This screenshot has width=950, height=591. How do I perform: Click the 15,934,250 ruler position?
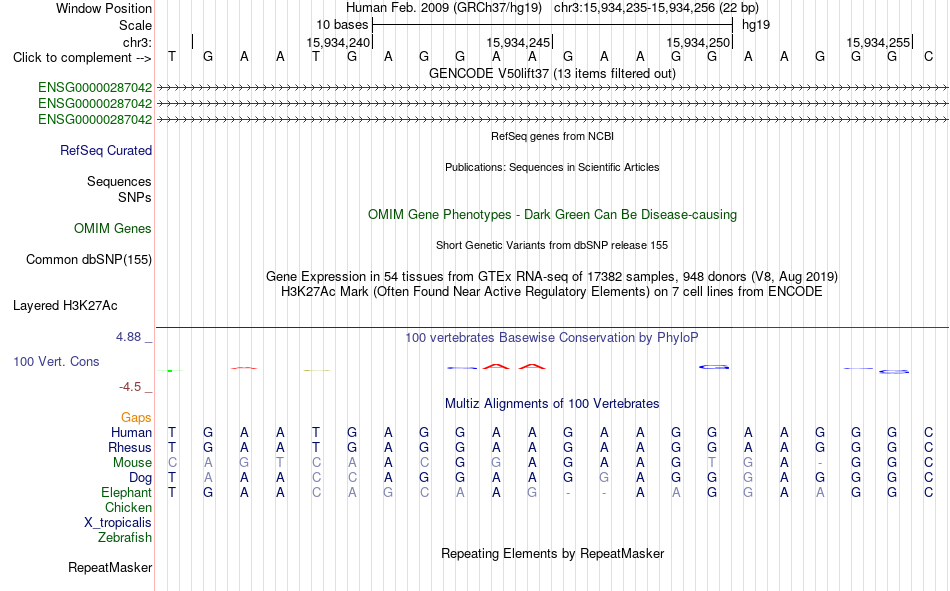698,42
